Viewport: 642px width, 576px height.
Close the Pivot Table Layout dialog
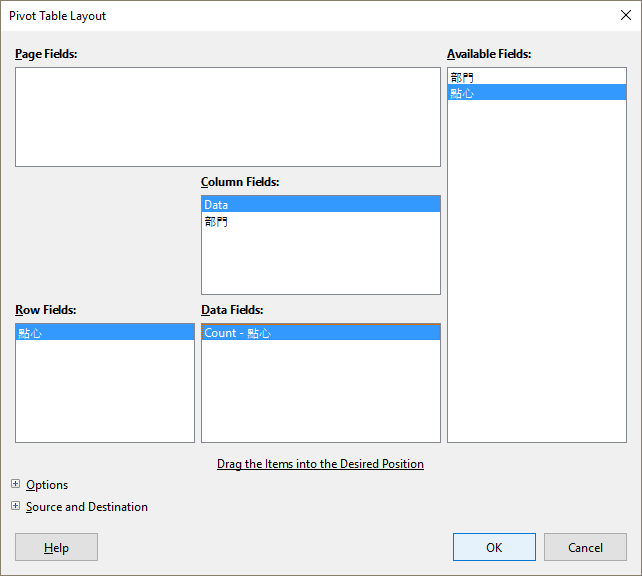click(x=625, y=15)
